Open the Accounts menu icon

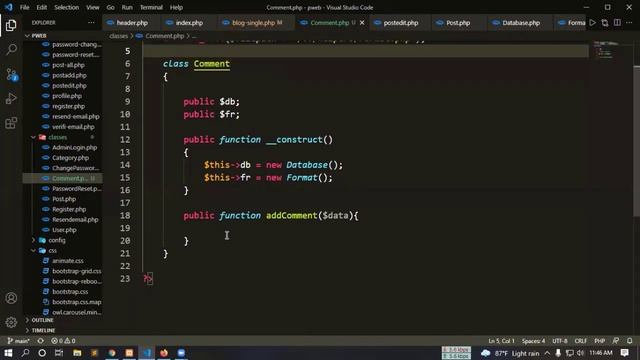click(11, 298)
